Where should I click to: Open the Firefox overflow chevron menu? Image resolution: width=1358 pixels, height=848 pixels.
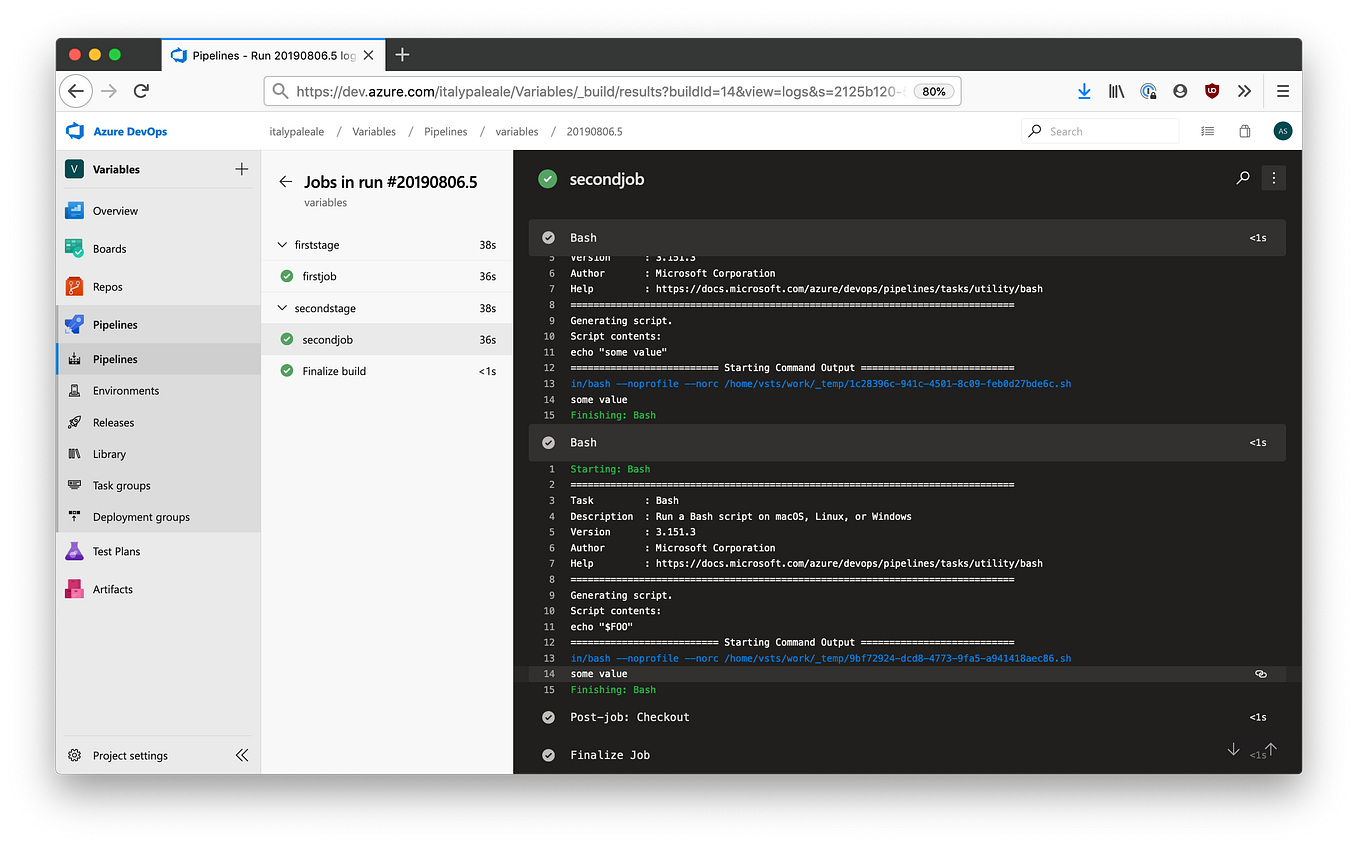[1244, 90]
